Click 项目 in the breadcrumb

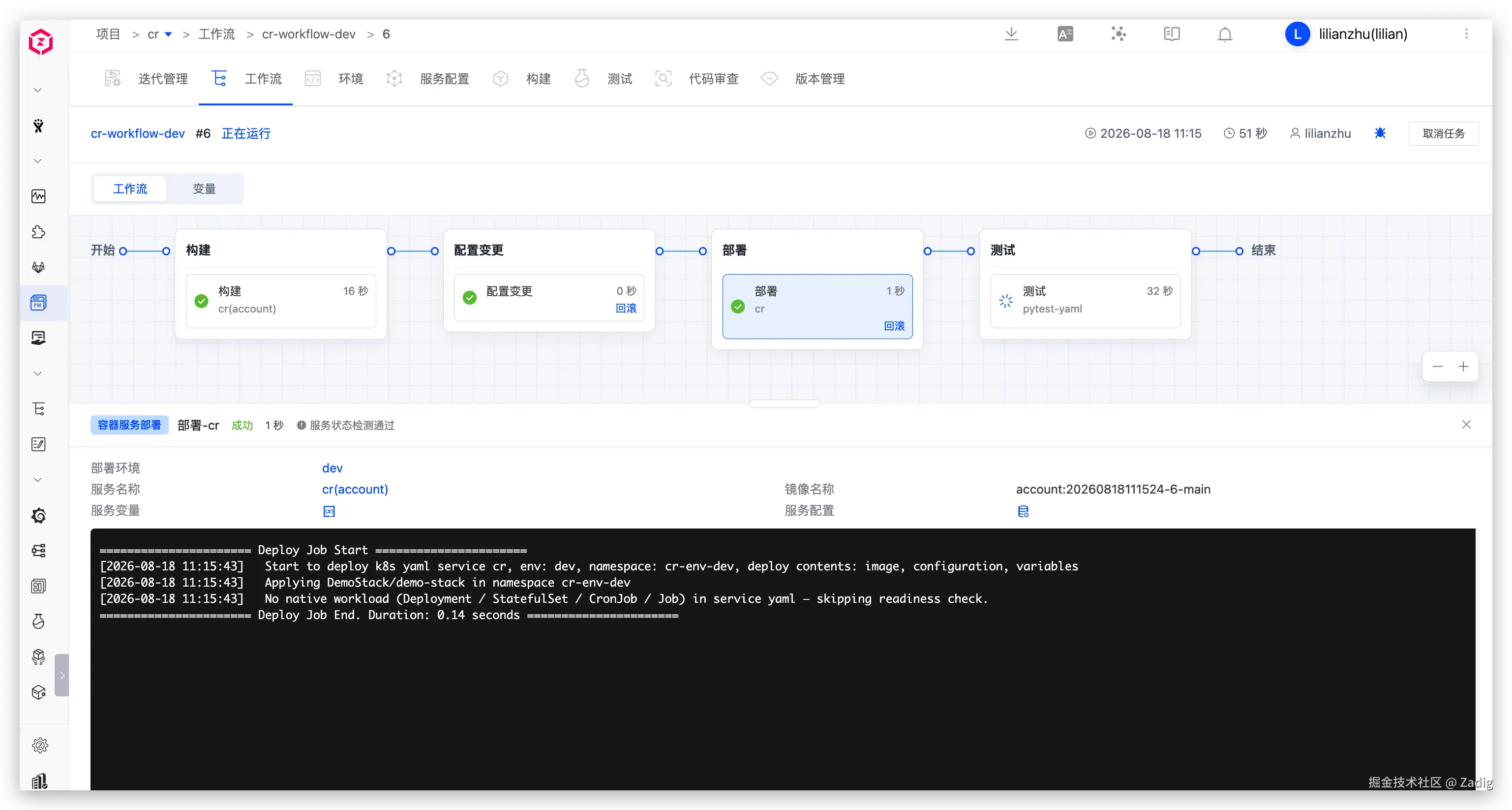108,34
